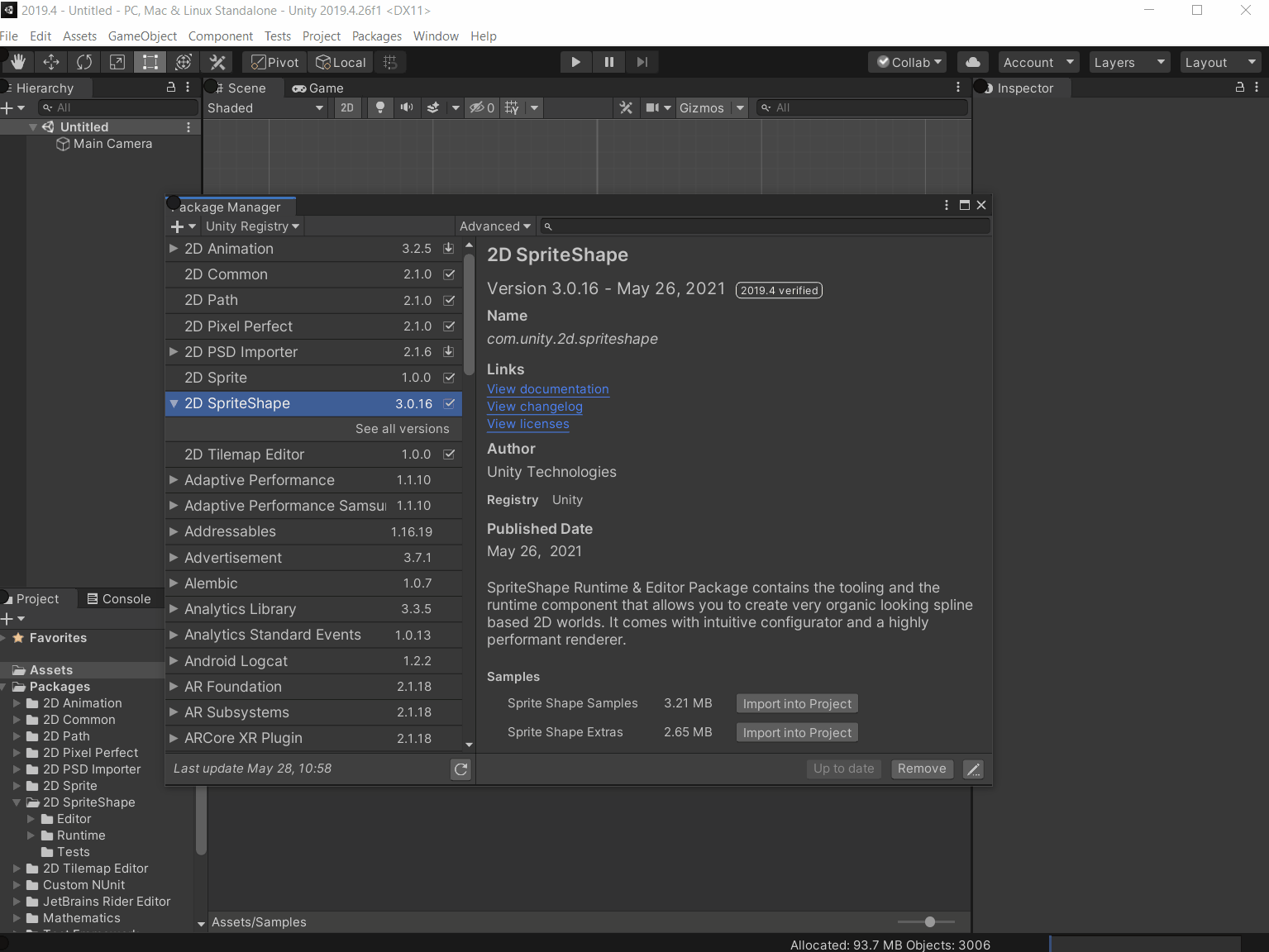Click installed checkmark for 2D Pixel Perfect
The height and width of the screenshot is (952, 1269).
pos(449,326)
